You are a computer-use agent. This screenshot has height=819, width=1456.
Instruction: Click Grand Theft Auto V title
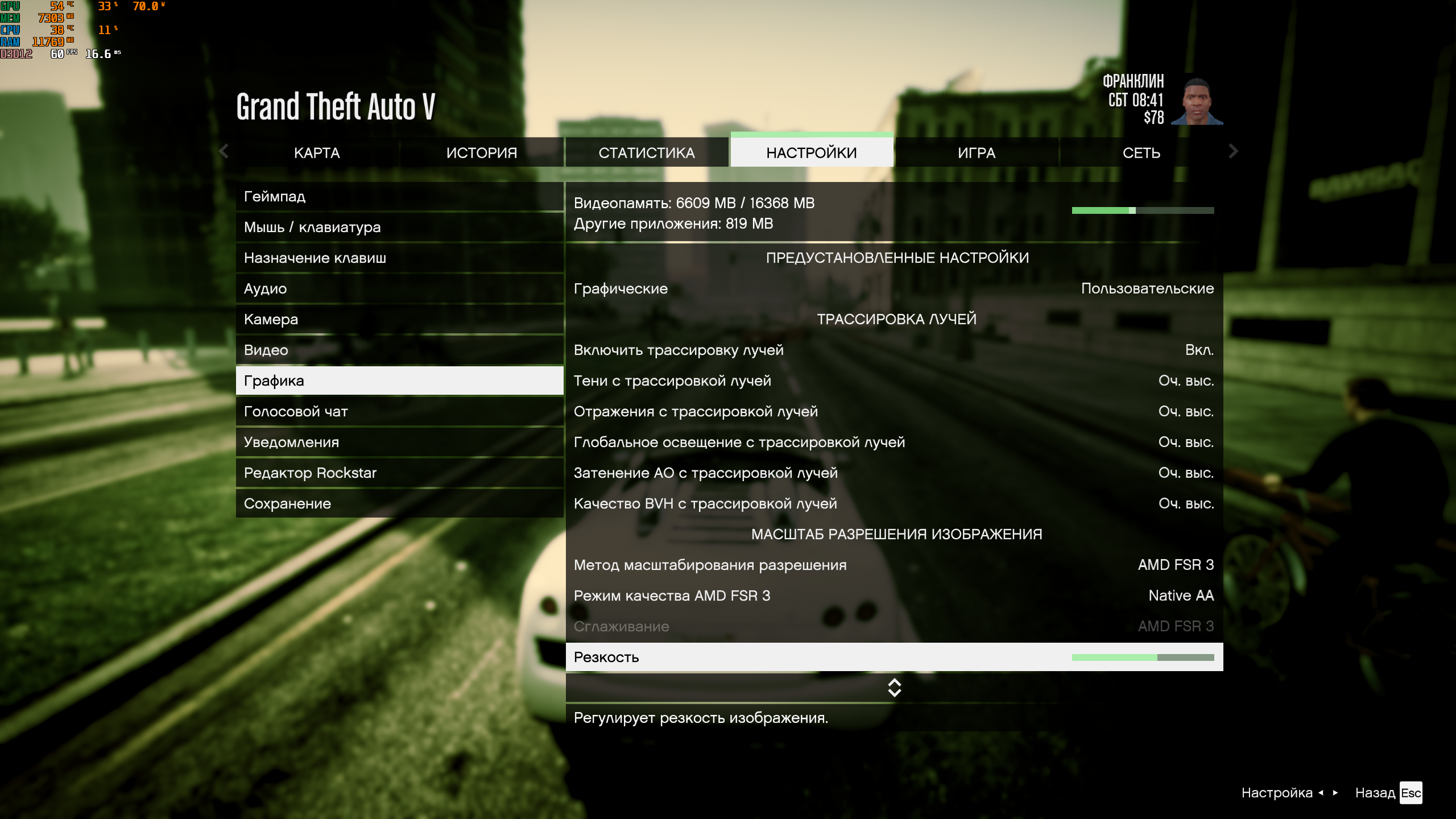point(336,106)
